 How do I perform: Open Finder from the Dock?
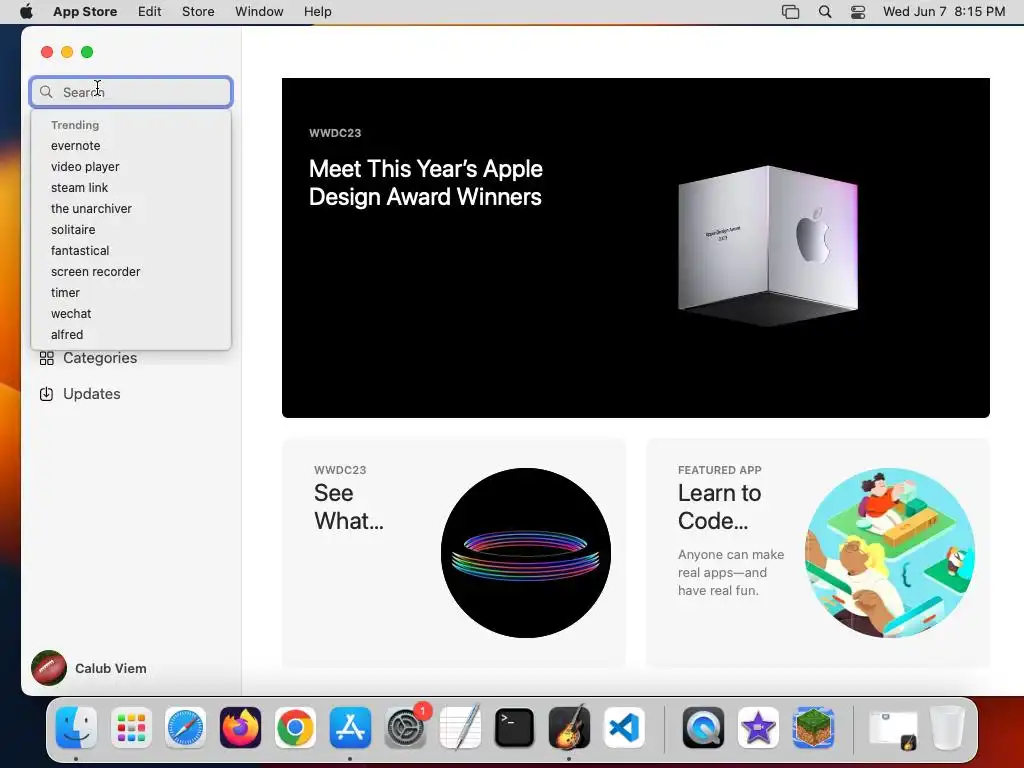(x=76, y=728)
